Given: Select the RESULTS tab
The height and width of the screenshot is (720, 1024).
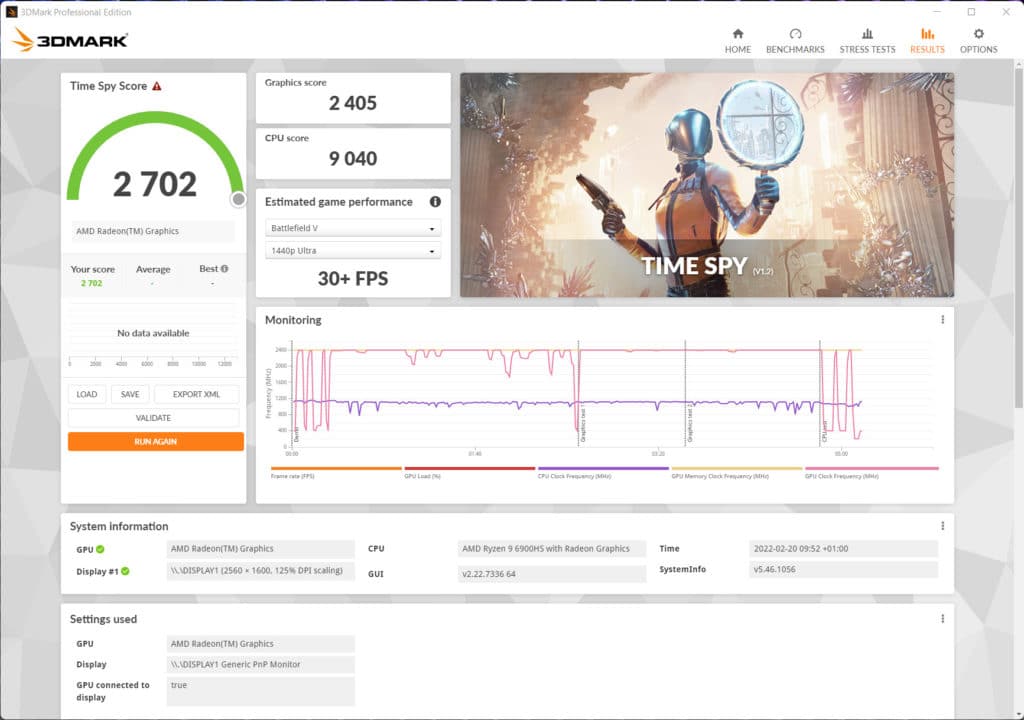Looking at the screenshot, I should pyautogui.click(x=927, y=41).
